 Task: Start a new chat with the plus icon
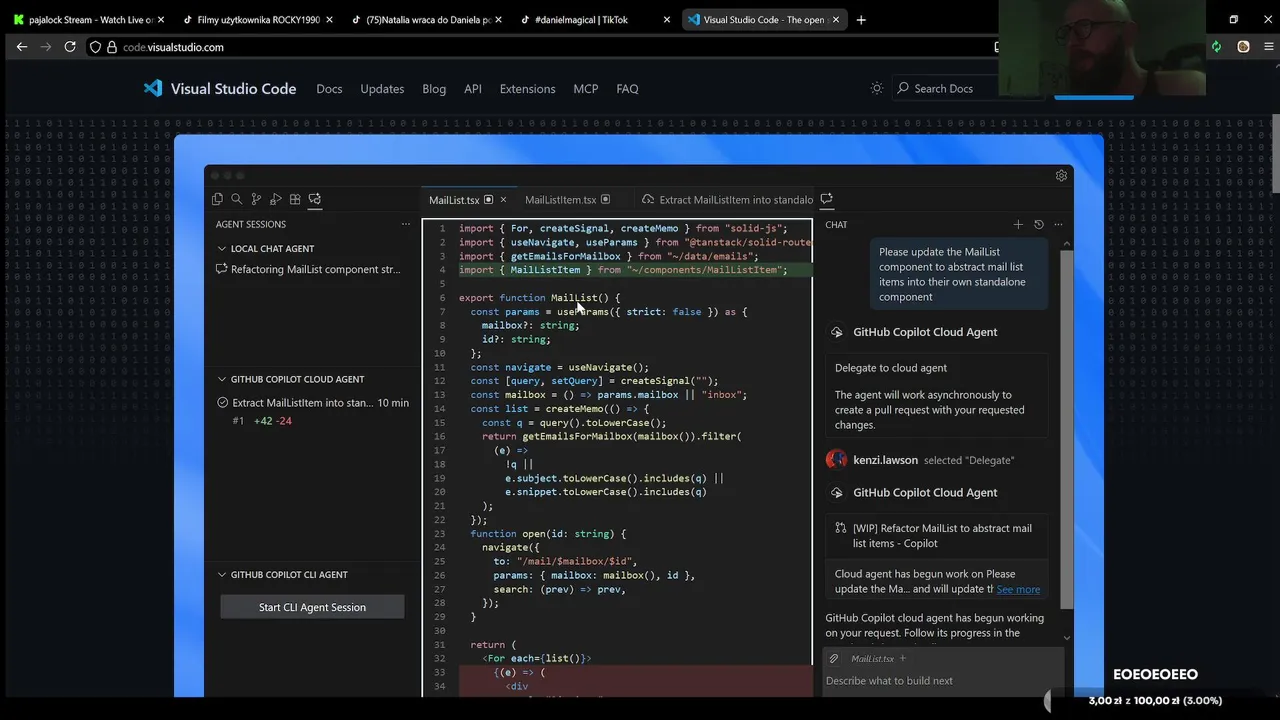pos(1018,224)
